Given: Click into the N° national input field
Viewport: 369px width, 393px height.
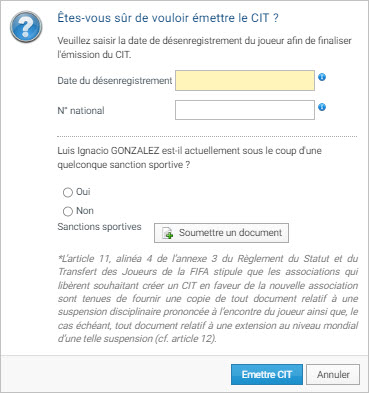Looking at the screenshot, I should 245,110.
